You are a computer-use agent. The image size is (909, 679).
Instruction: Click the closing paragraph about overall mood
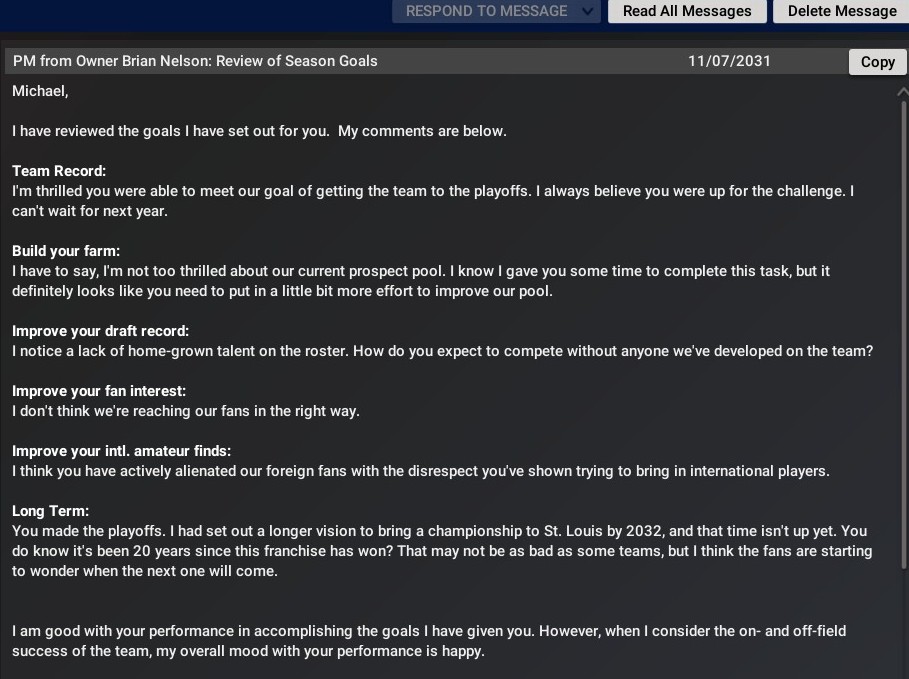coord(428,641)
